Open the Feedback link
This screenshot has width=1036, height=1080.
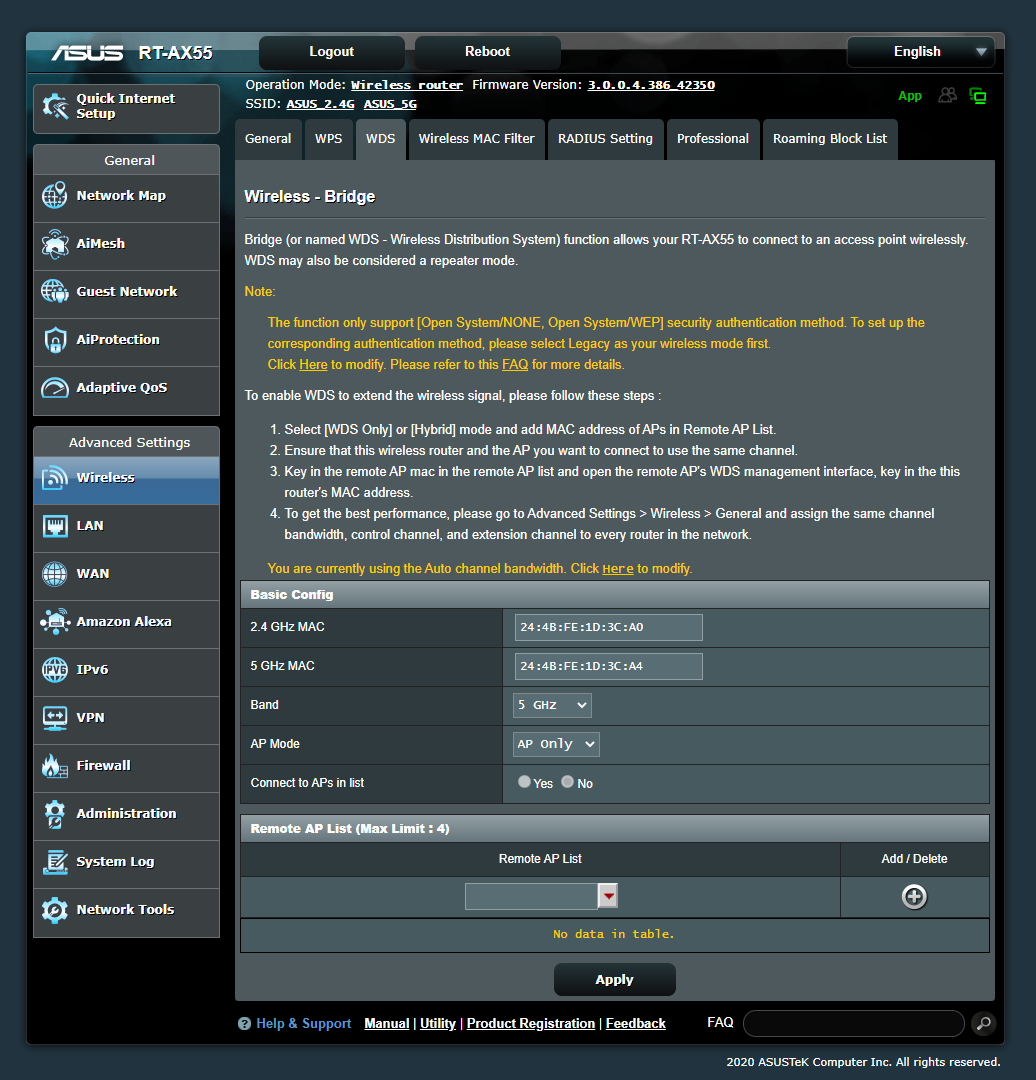(635, 1024)
